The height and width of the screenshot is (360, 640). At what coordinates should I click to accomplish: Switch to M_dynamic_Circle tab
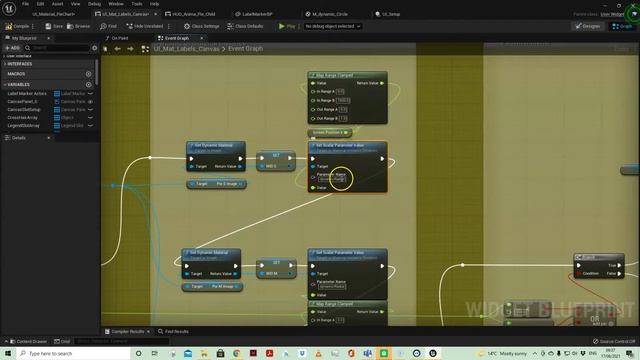327,14
